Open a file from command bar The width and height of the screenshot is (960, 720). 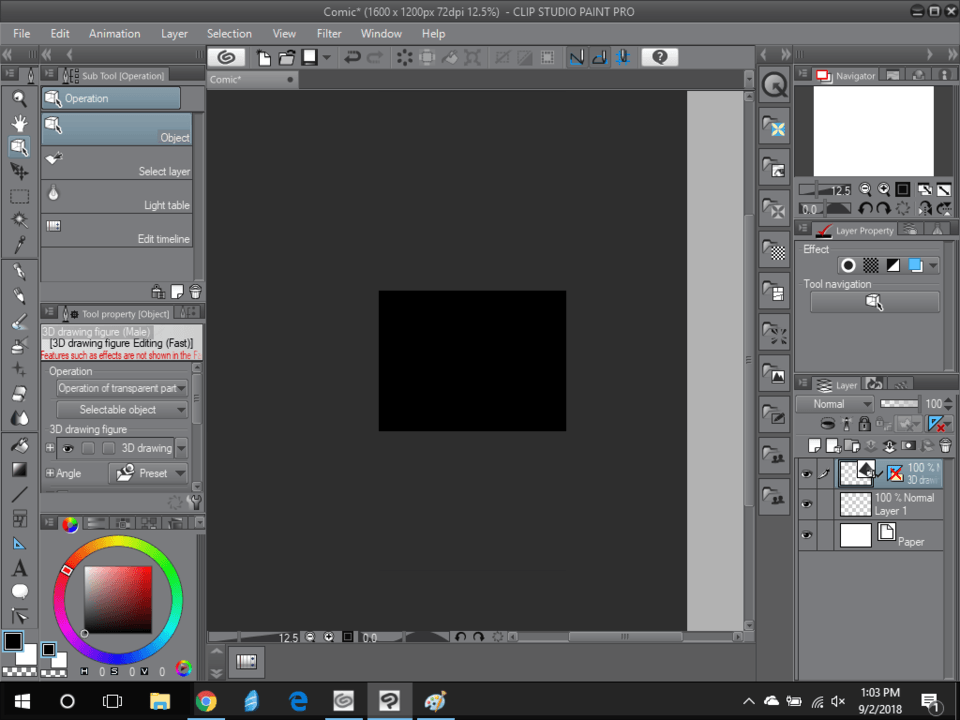(x=287, y=58)
